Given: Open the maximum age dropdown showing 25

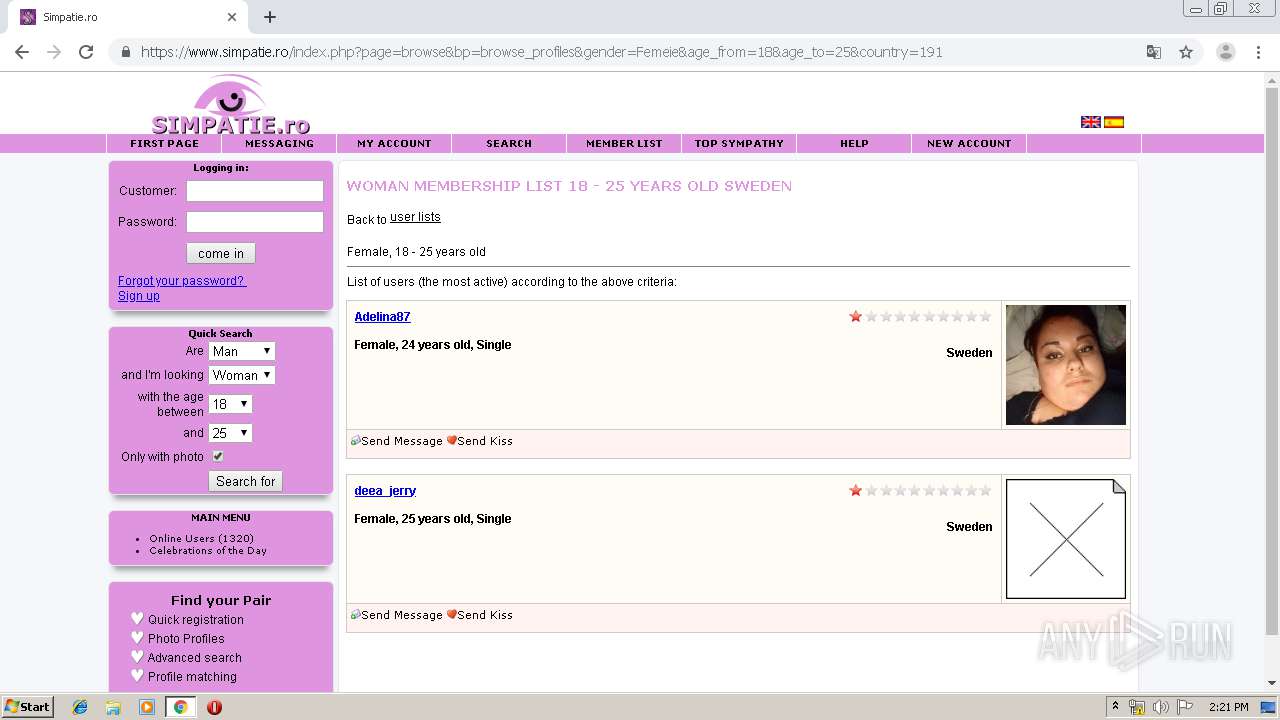Looking at the screenshot, I should click(230, 433).
